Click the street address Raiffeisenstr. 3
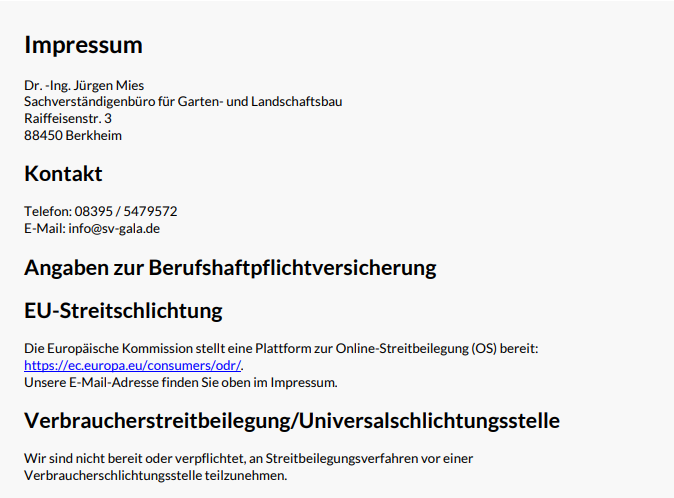674x498 pixels. [68, 118]
